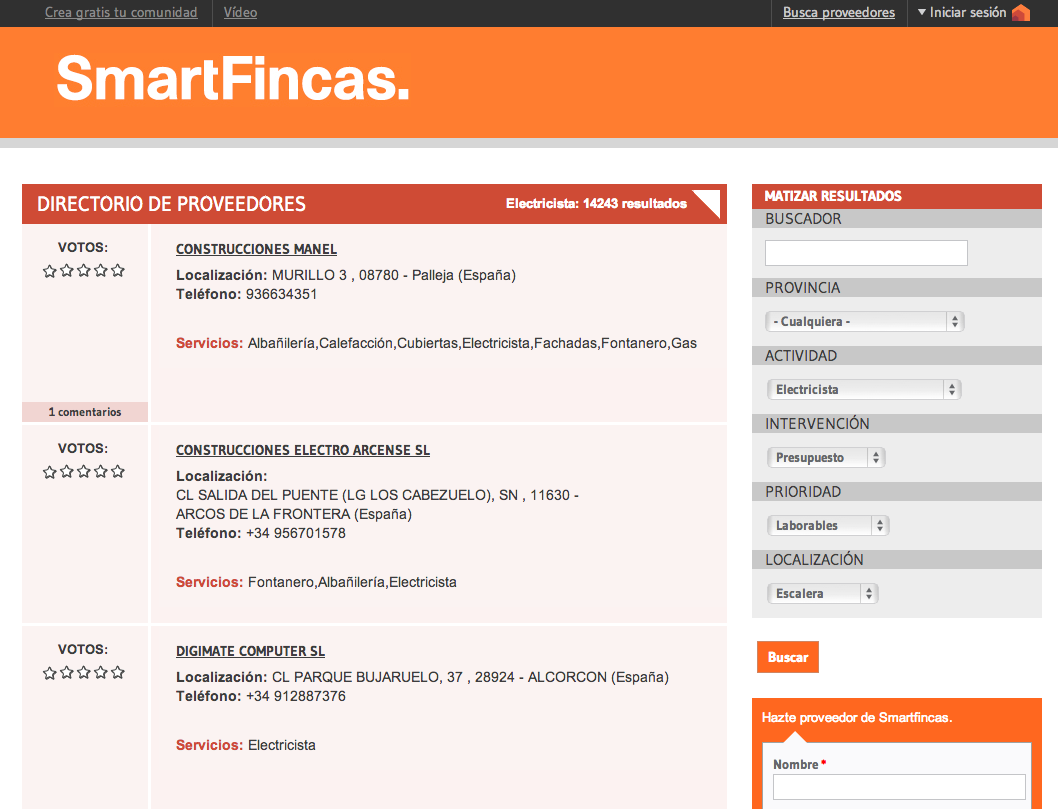Click fourth star for Construcciones Electro Arcense
This screenshot has height=809, width=1058.
[101, 472]
